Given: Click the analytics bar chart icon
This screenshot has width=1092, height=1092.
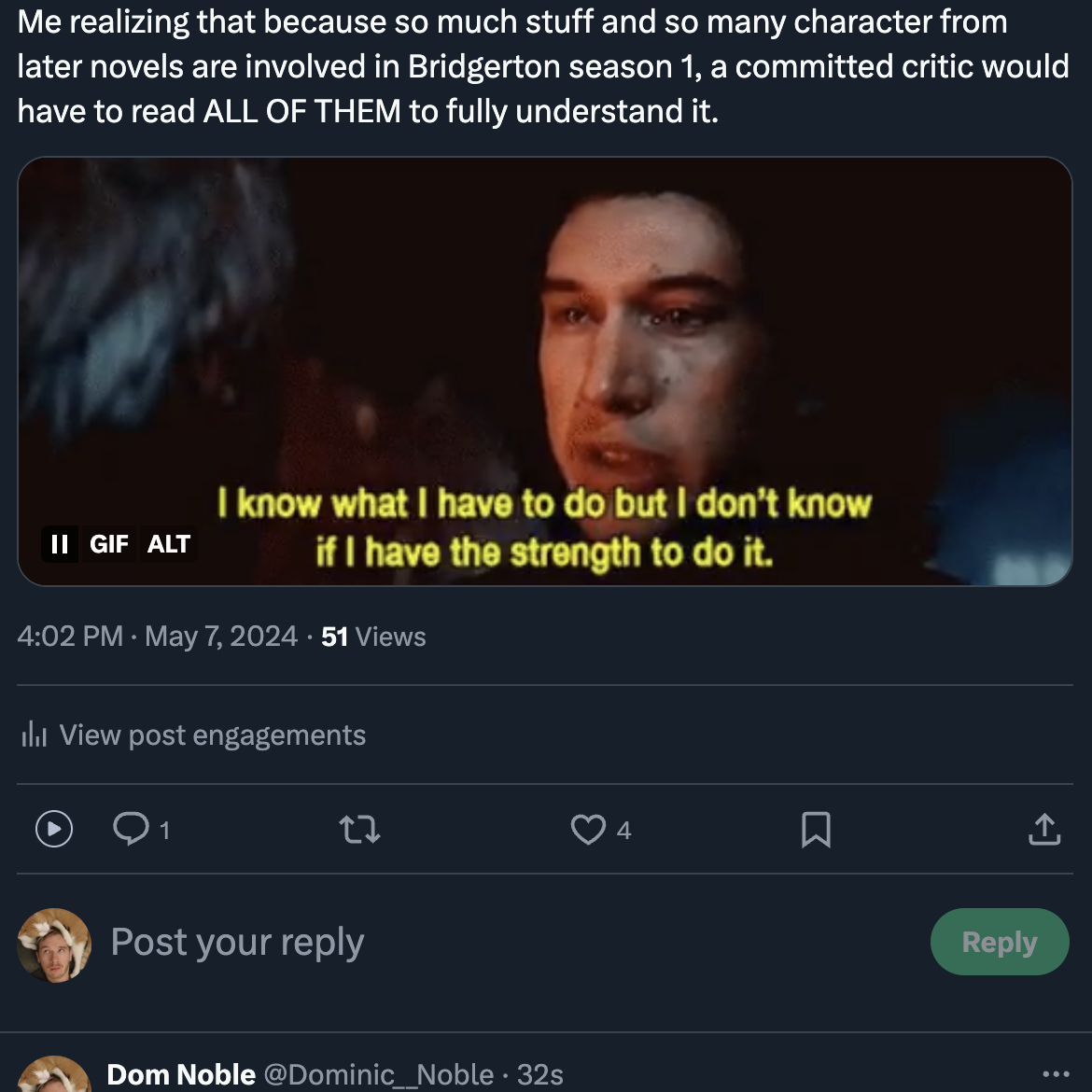Looking at the screenshot, I should pos(35,735).
